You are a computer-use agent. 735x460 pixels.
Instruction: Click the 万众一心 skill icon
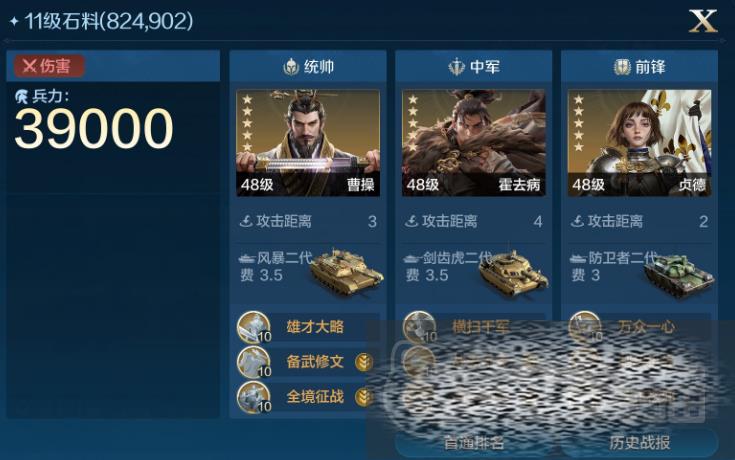click(585, 327)
